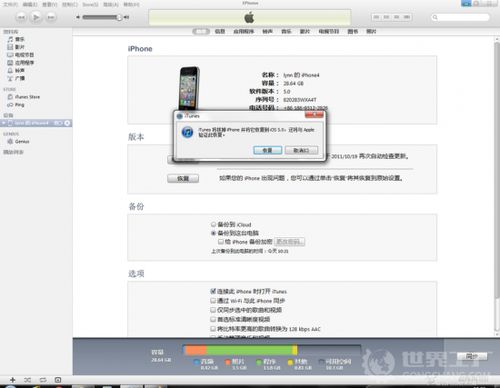The width and height of the screenshot is (500, 388).
Task: Select the back up to this computer radio
Action: pyautogui.click(x=213, y=233)
